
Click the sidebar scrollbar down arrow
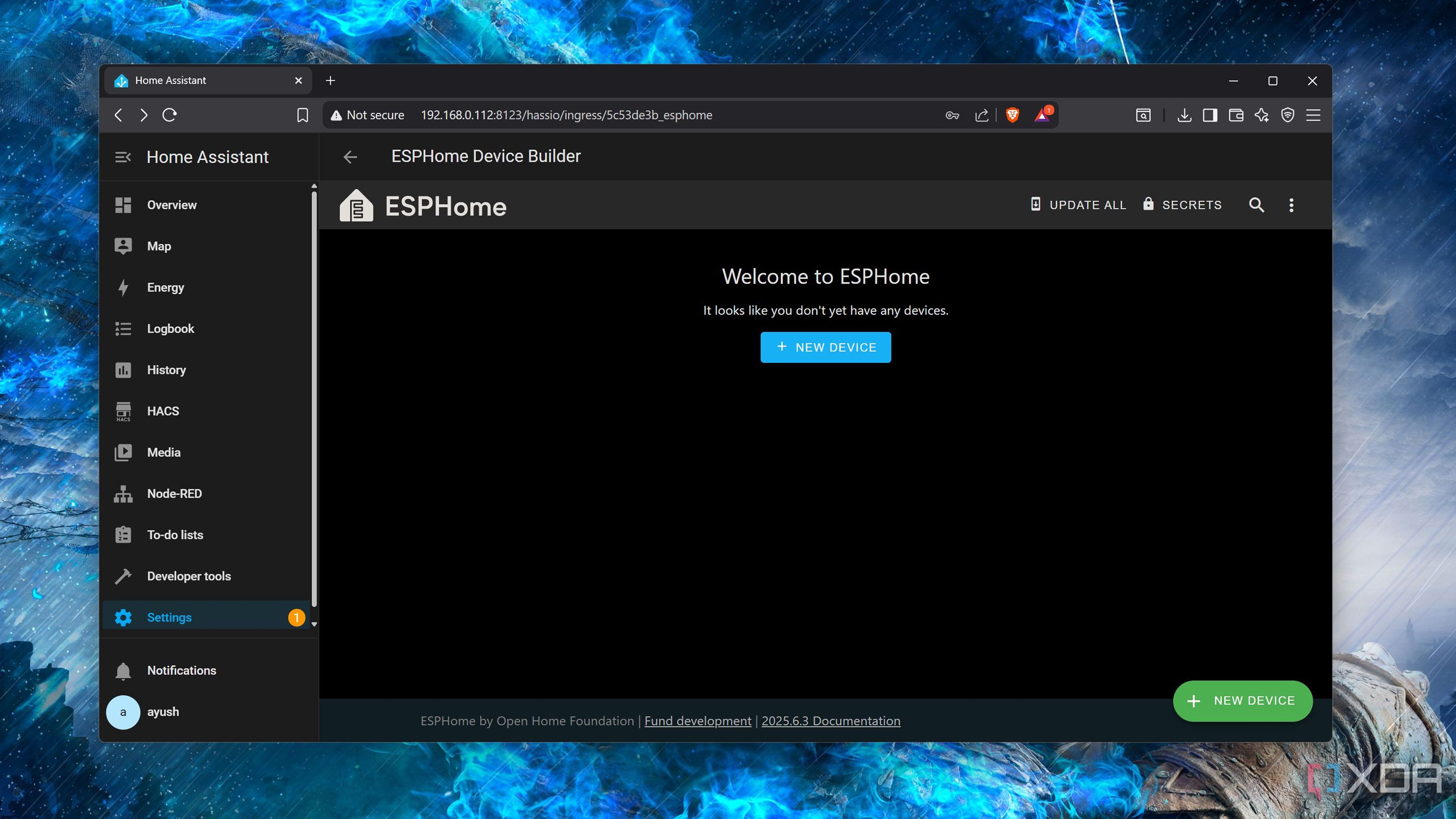[314, 624]
